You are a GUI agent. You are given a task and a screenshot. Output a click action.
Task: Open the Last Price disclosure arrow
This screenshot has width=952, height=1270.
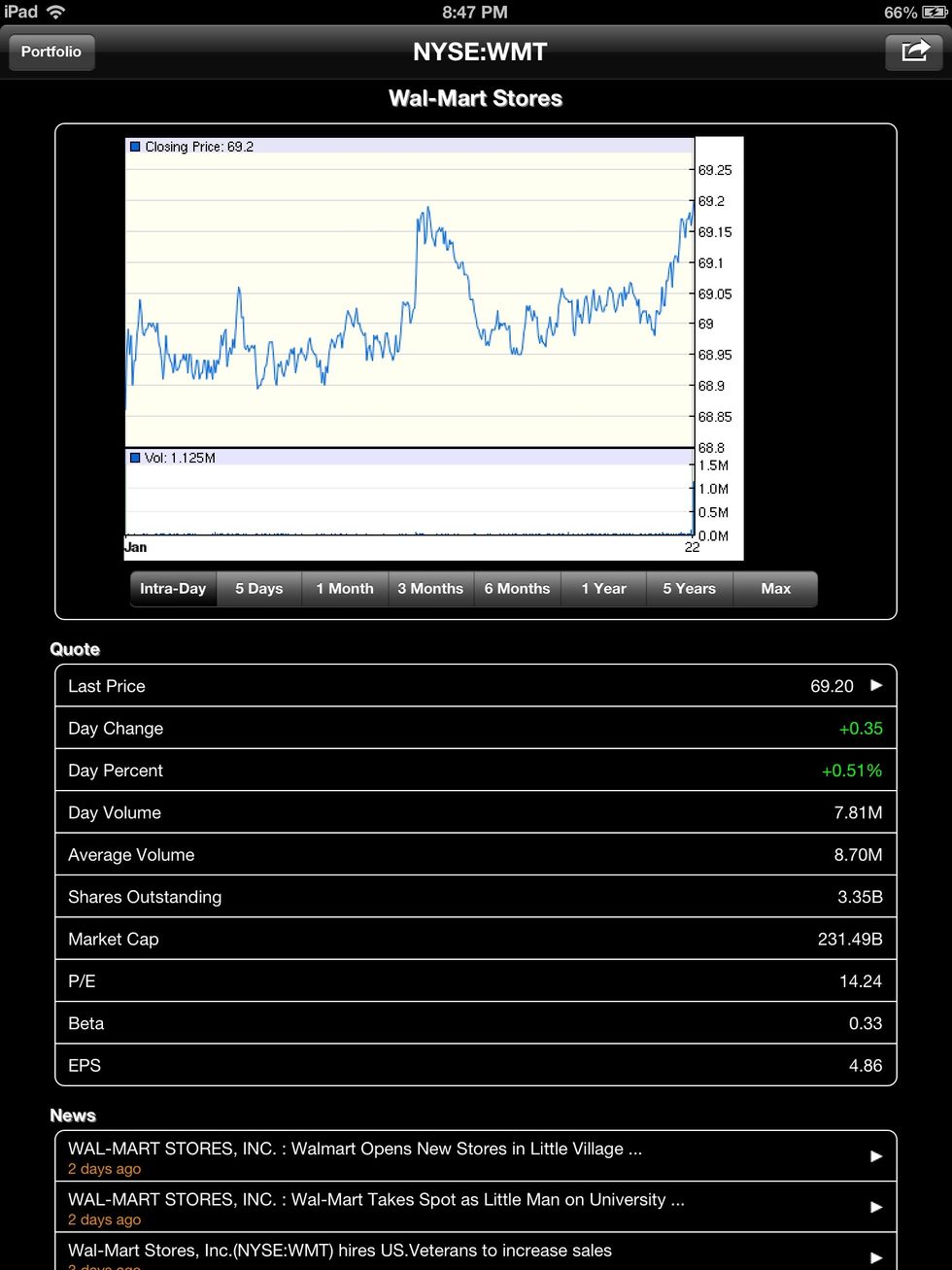(x=876, y=685)
